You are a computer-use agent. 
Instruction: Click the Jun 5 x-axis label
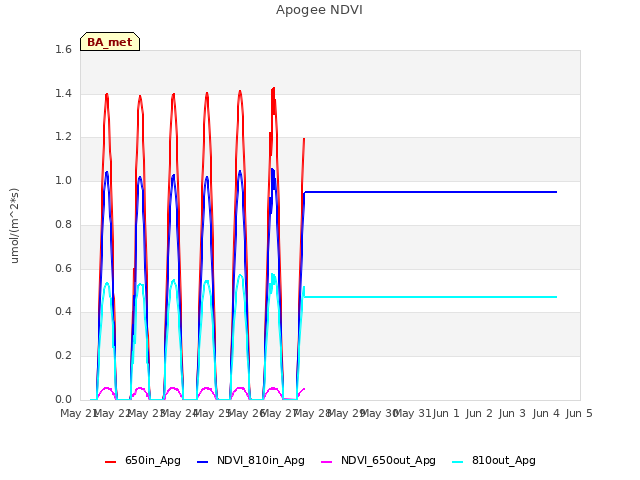[x=579, y=413]
